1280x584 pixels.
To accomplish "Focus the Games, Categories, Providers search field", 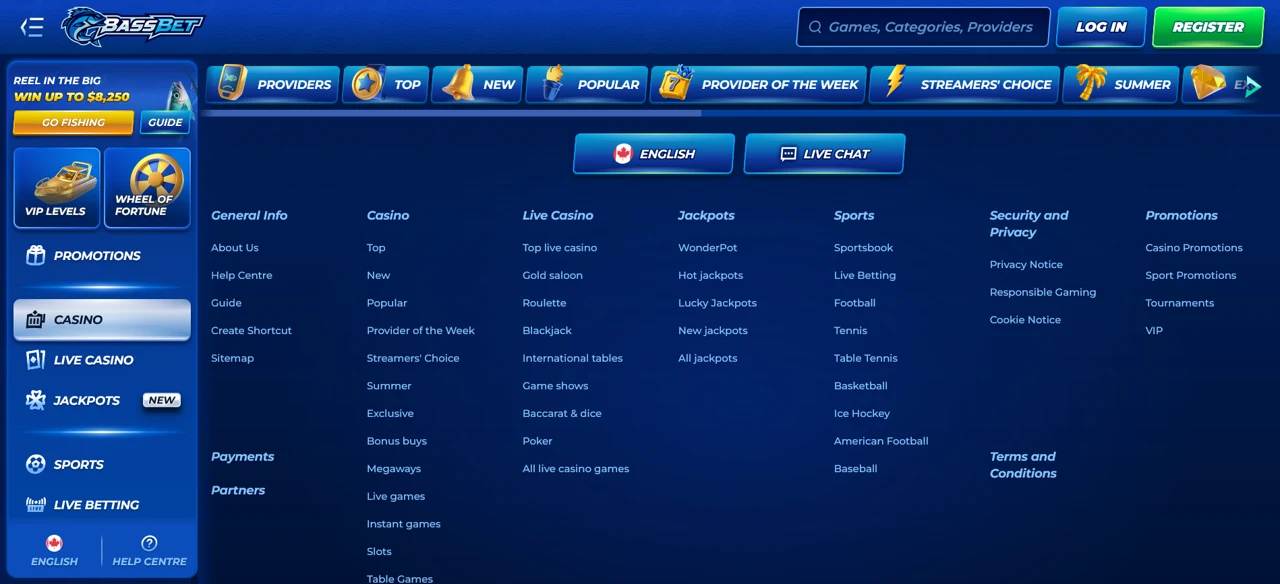I will point(923,27).
